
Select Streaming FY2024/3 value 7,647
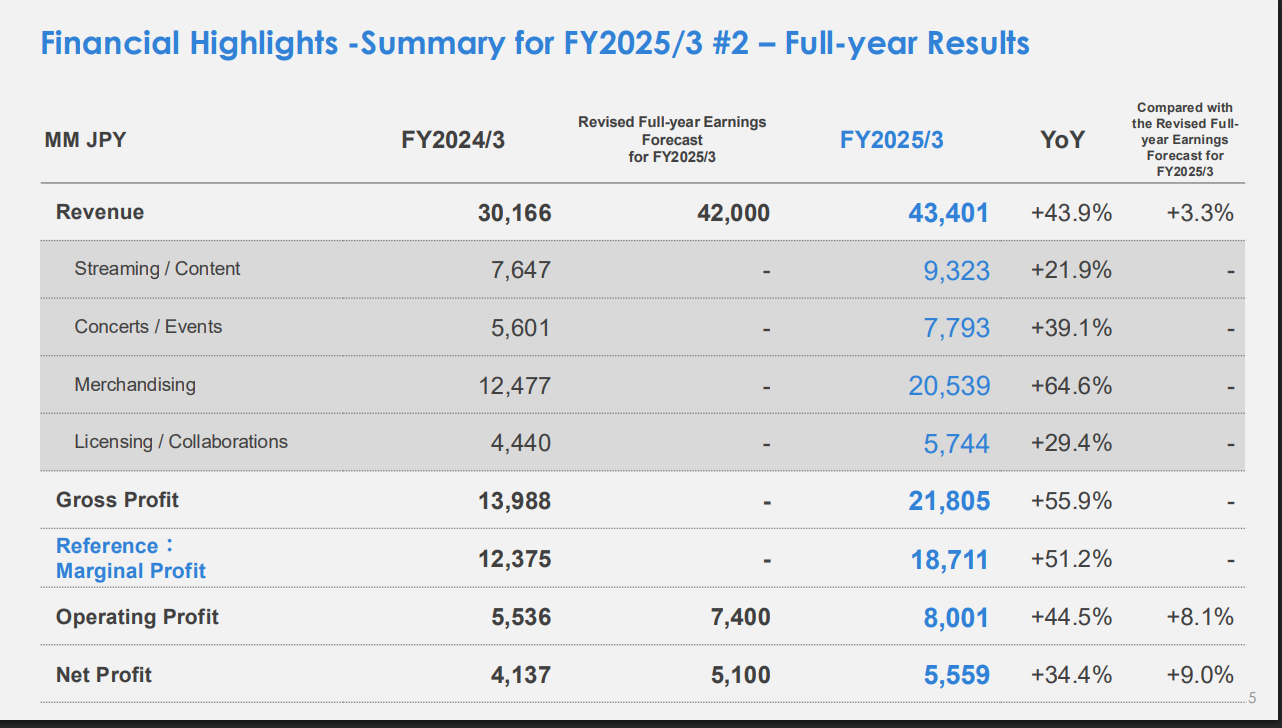coord(520,270)
